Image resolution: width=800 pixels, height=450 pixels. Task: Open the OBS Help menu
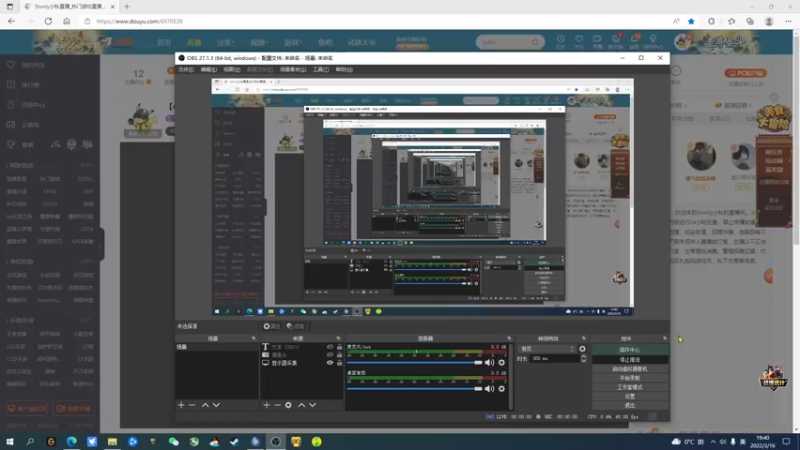tap(344, 69)
